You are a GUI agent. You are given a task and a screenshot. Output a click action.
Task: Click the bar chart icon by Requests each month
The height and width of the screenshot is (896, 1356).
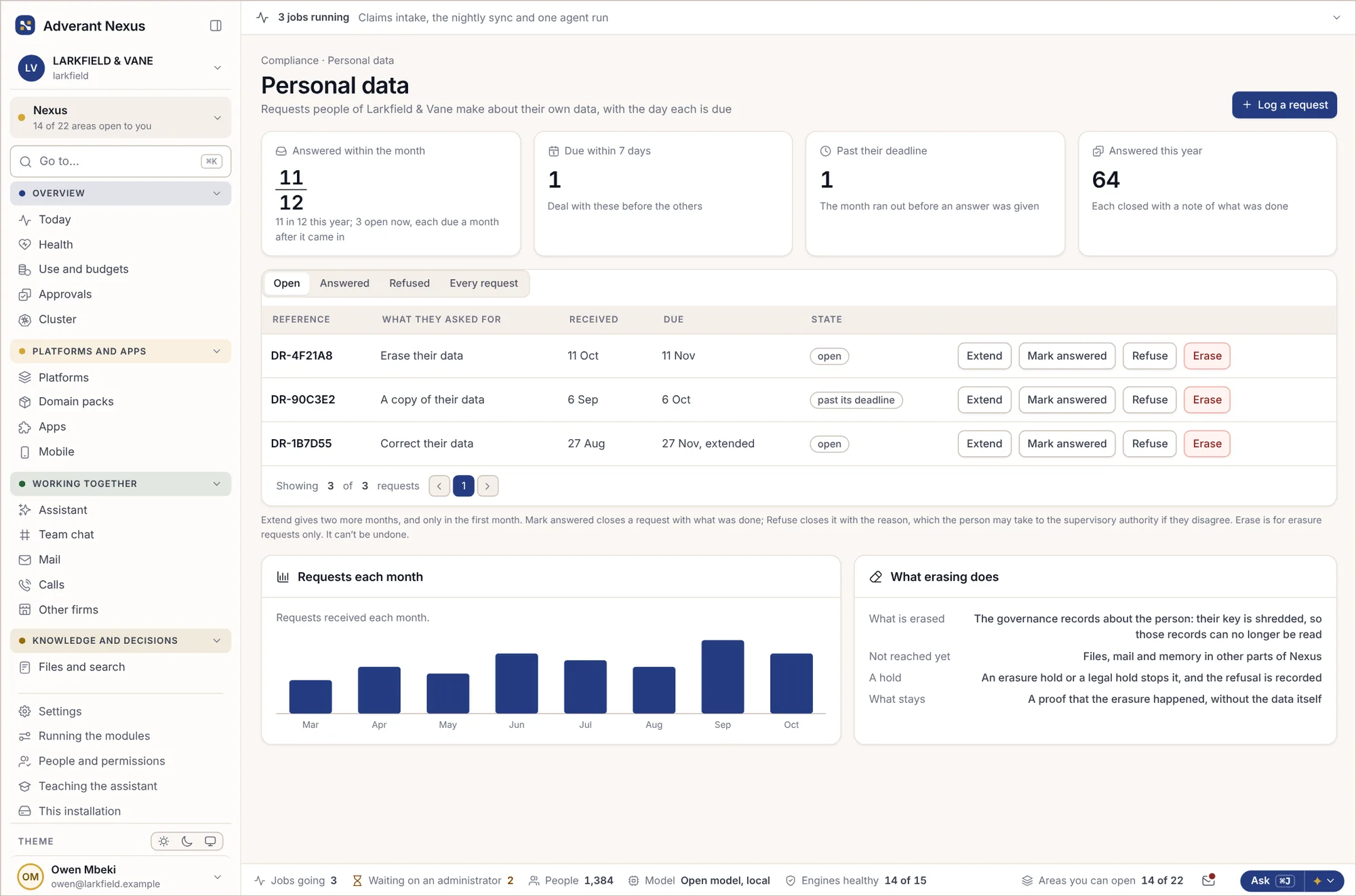pos(283,577)
